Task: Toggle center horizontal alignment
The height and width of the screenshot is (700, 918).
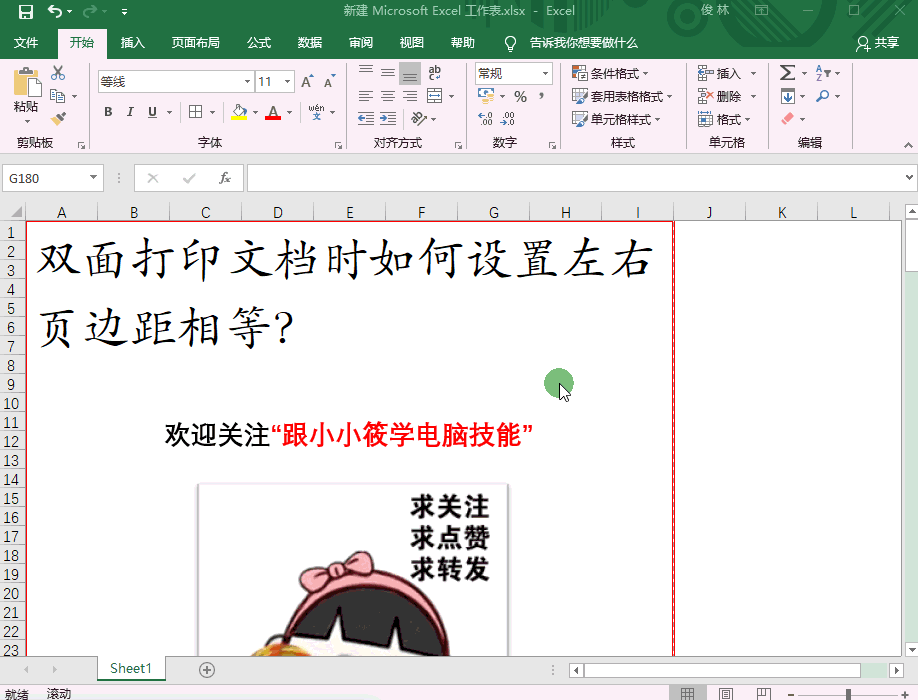Action: 388,96
